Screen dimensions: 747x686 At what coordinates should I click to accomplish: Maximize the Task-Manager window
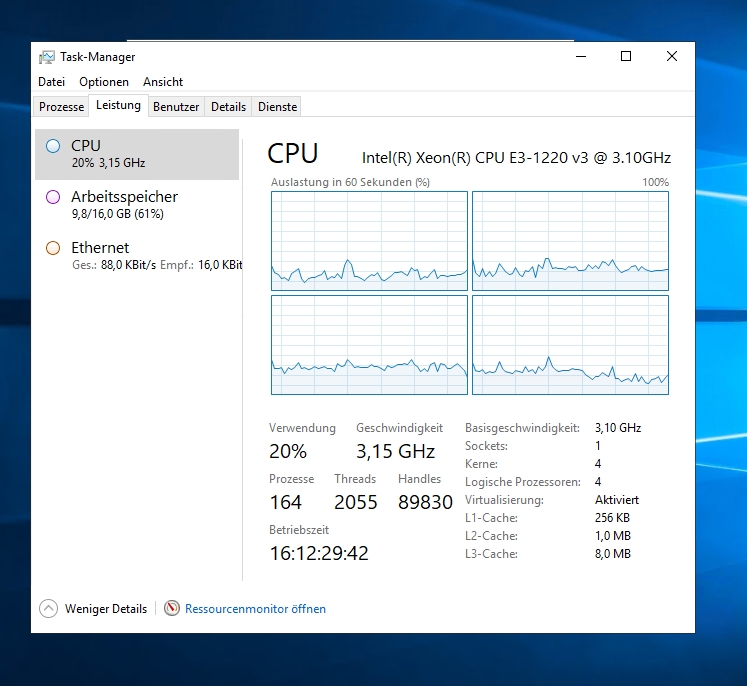[x=626, y=56]
